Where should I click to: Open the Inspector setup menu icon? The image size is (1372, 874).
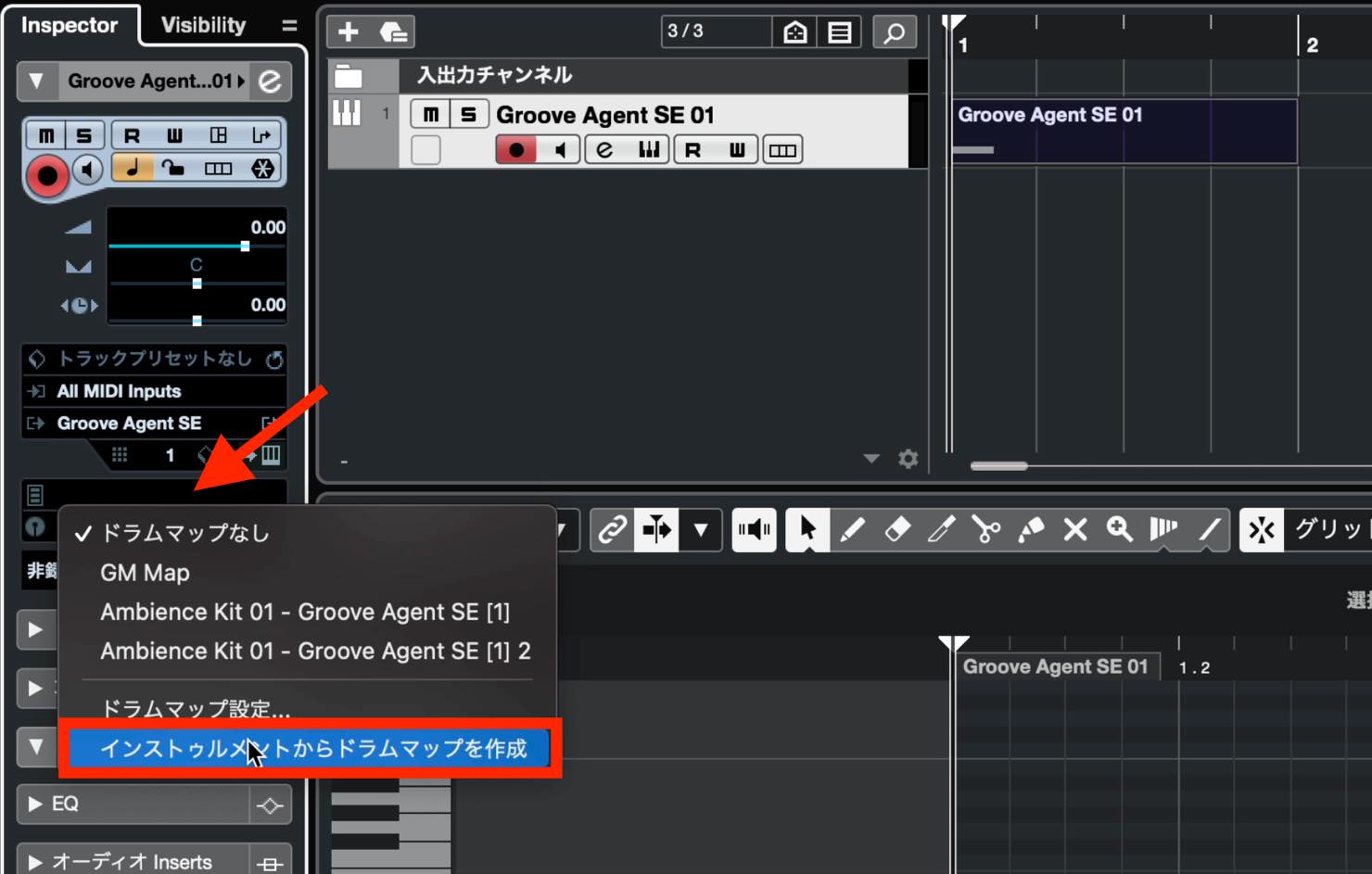click(289, 26)
